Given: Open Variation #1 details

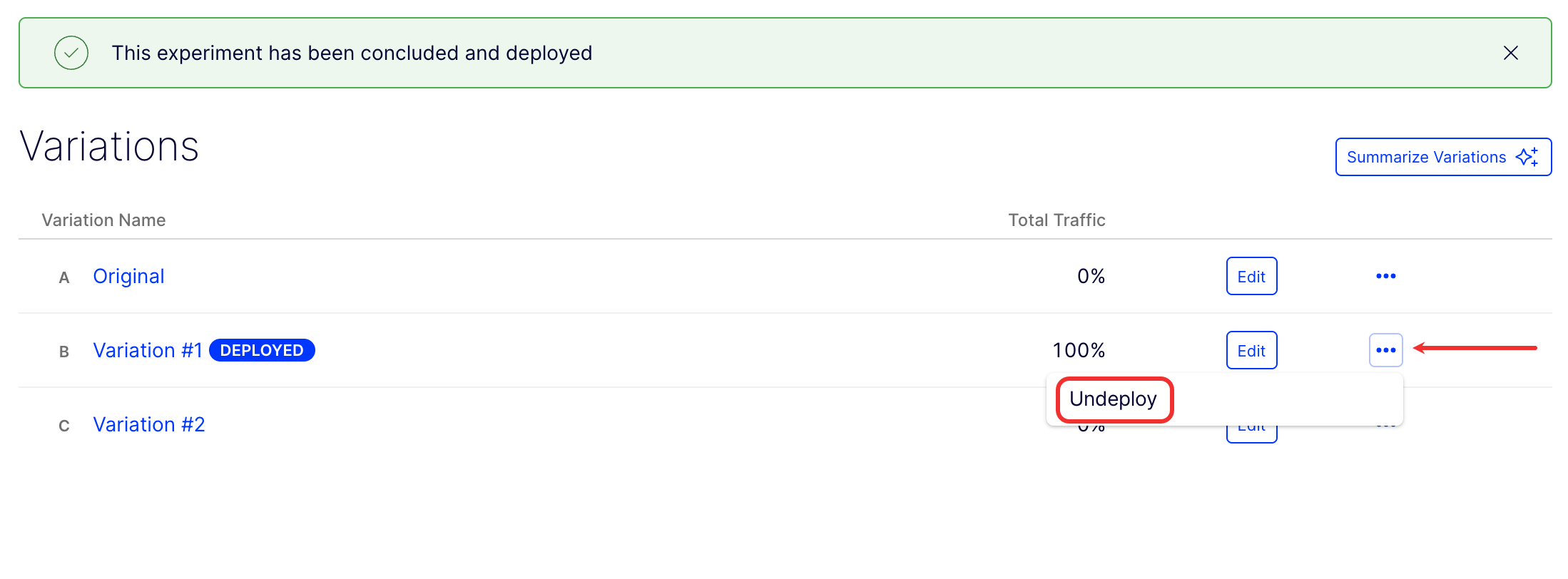Looking at the screenshot, I should [148, 349].
